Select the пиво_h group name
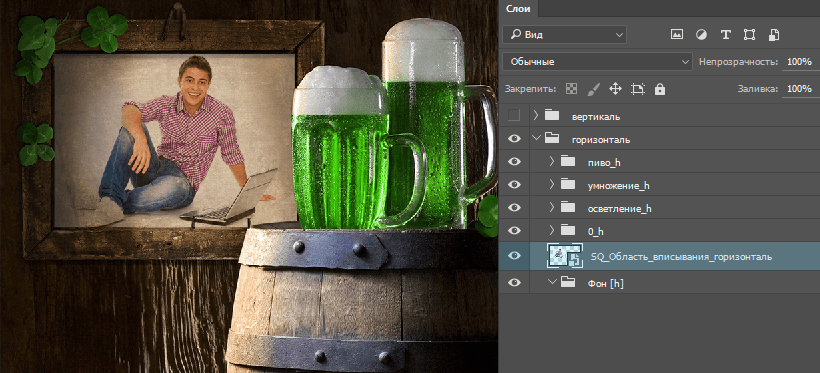Screen dimensions: 820x373 [x=604, y=163]
